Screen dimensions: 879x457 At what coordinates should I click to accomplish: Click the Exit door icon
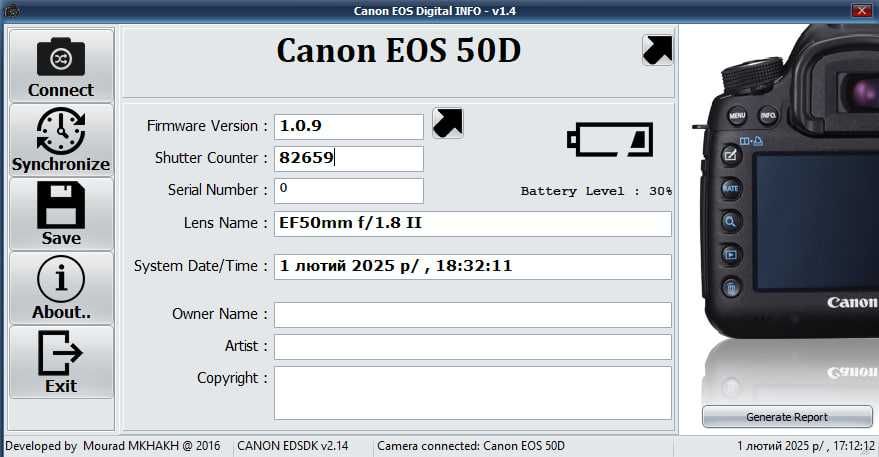click(x=61, y=353)
